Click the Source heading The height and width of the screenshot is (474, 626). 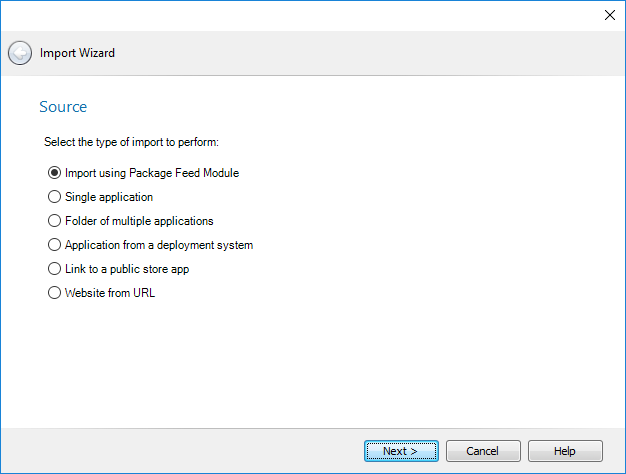pos(63,107)
